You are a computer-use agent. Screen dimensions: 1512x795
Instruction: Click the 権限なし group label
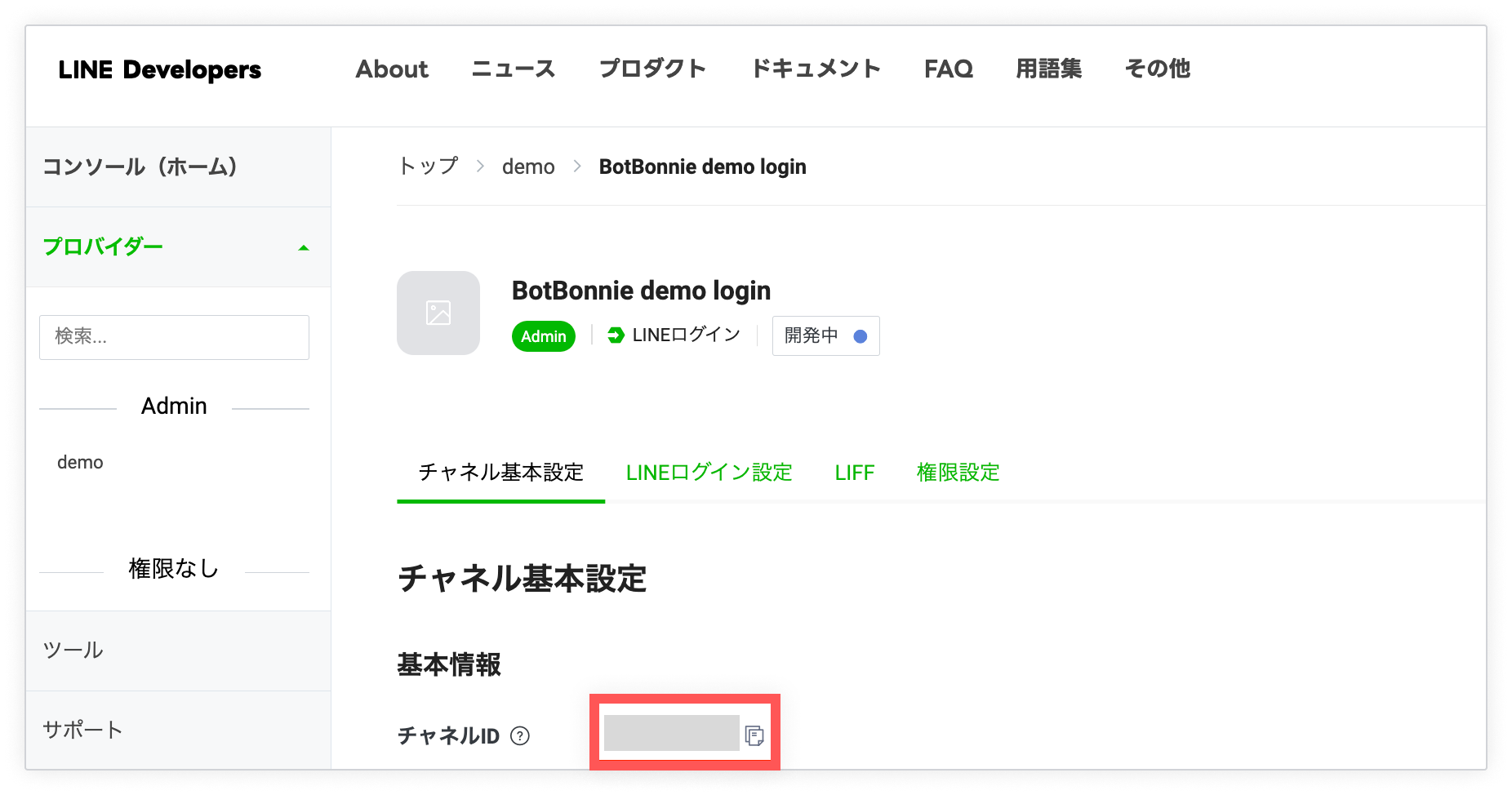174,569
